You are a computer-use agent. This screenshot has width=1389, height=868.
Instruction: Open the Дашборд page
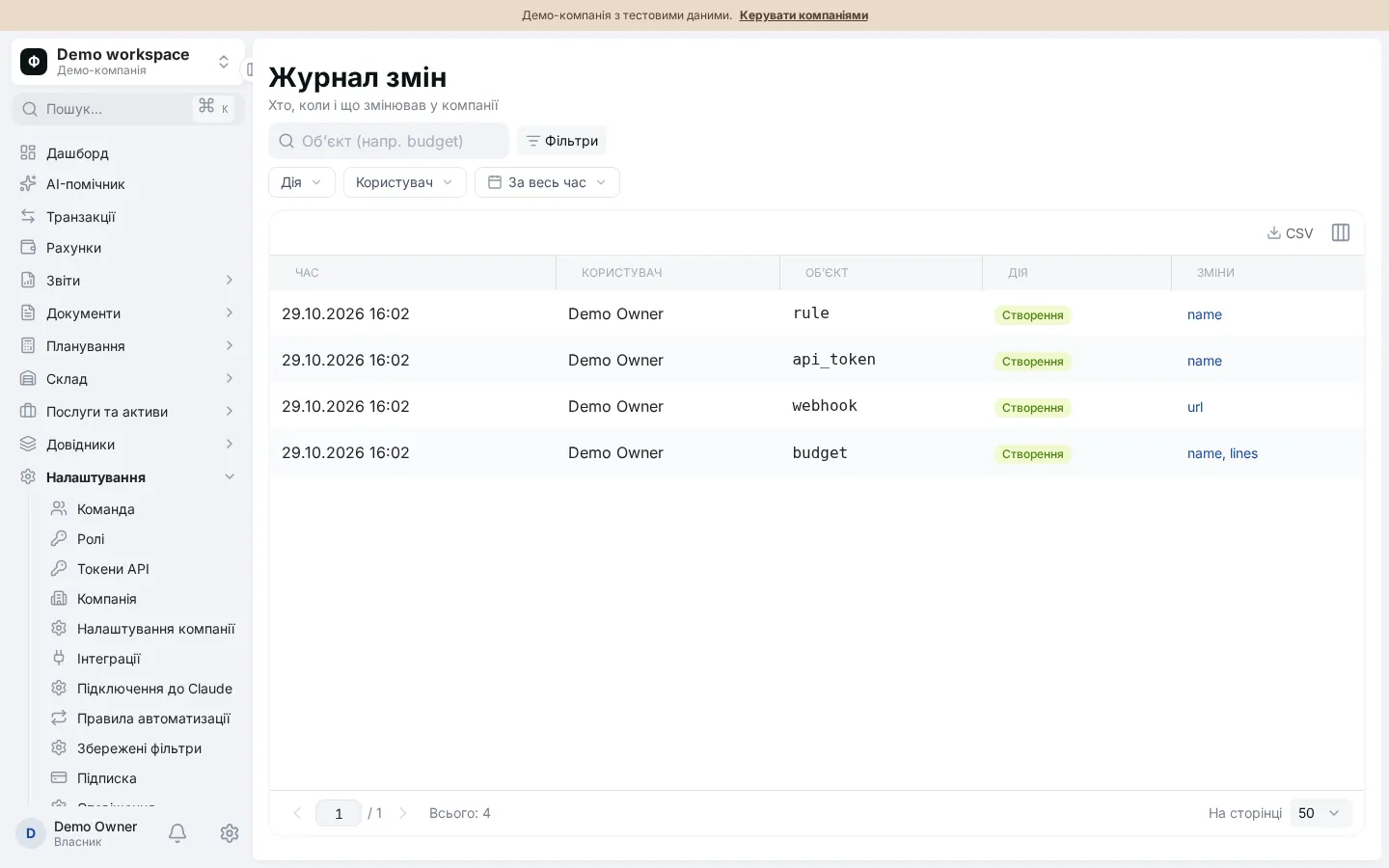pos(127,153)
